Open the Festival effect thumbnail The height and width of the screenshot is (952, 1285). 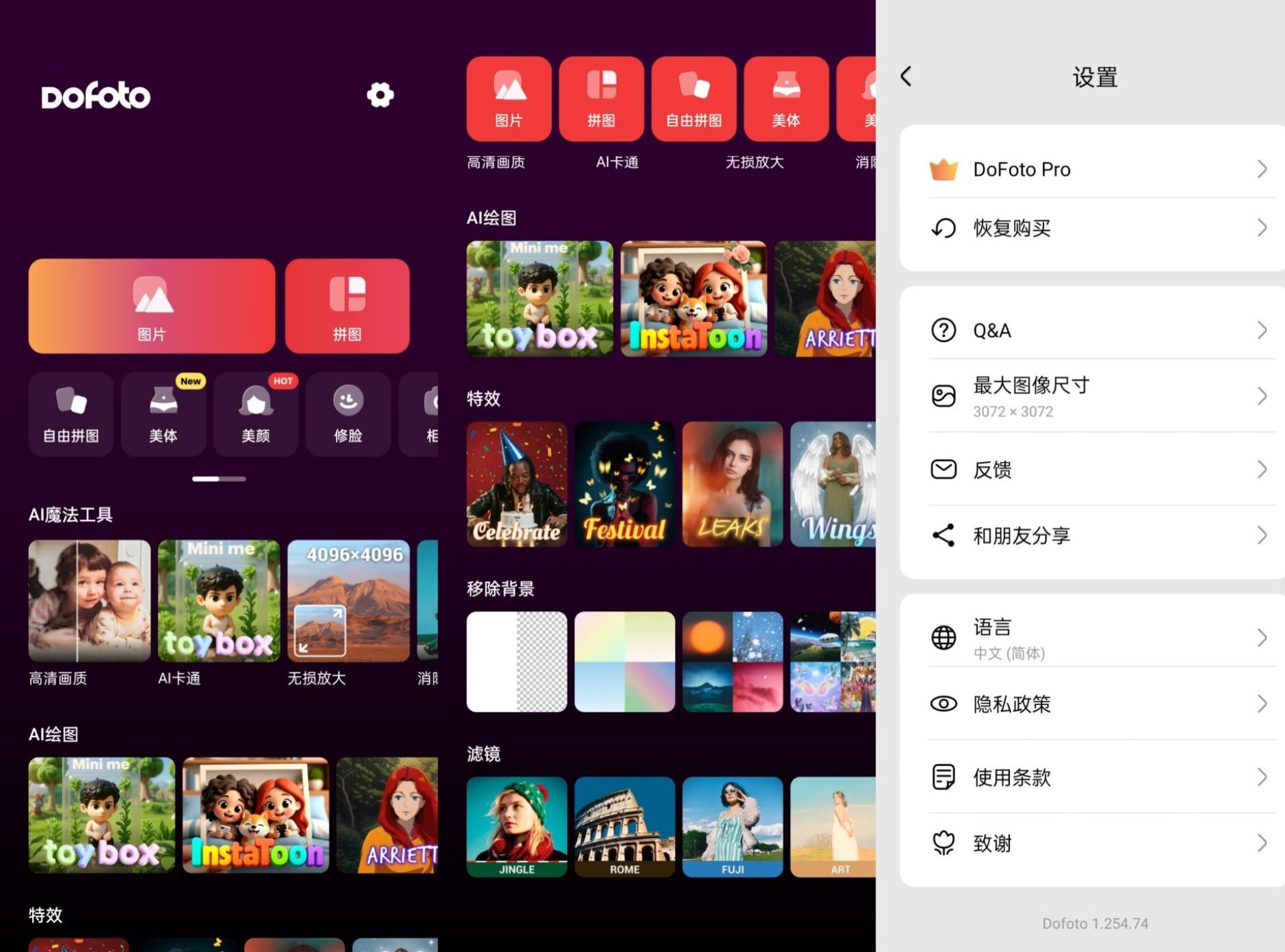click(x=624, y=484)
